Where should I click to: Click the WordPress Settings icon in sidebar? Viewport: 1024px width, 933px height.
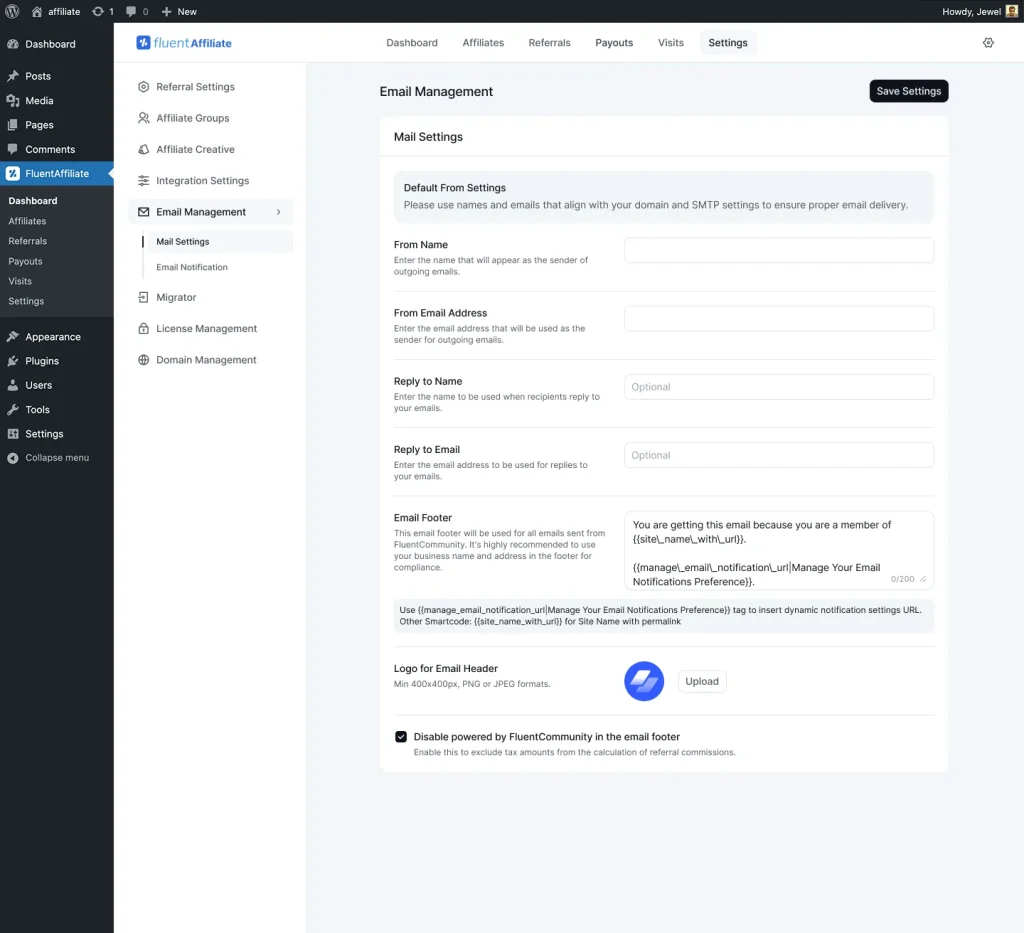tap(13, 434)
